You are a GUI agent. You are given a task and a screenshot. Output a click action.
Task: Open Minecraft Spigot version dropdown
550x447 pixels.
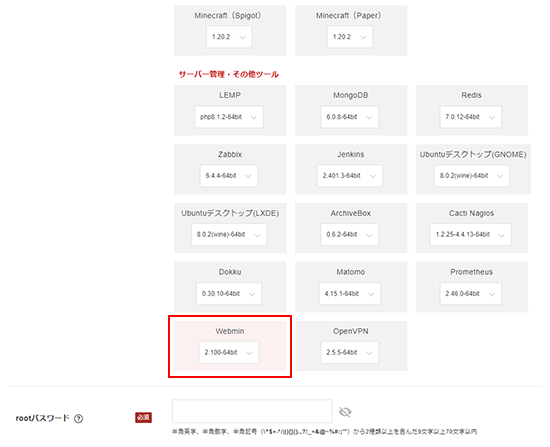pos(229,36)
